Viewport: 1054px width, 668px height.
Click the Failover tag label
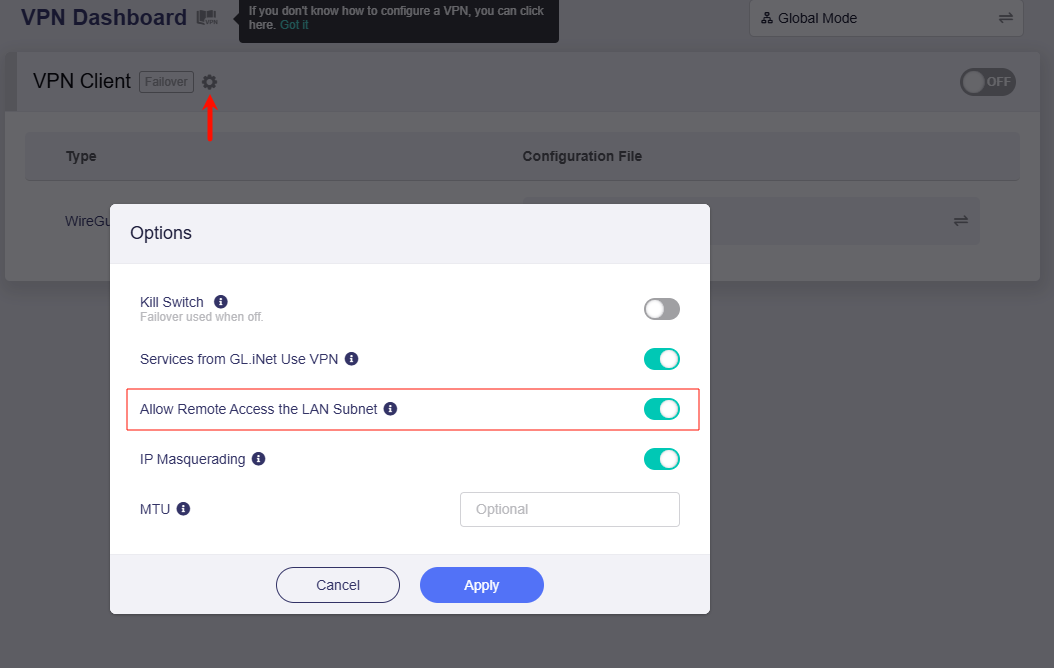tap(166, 82)
